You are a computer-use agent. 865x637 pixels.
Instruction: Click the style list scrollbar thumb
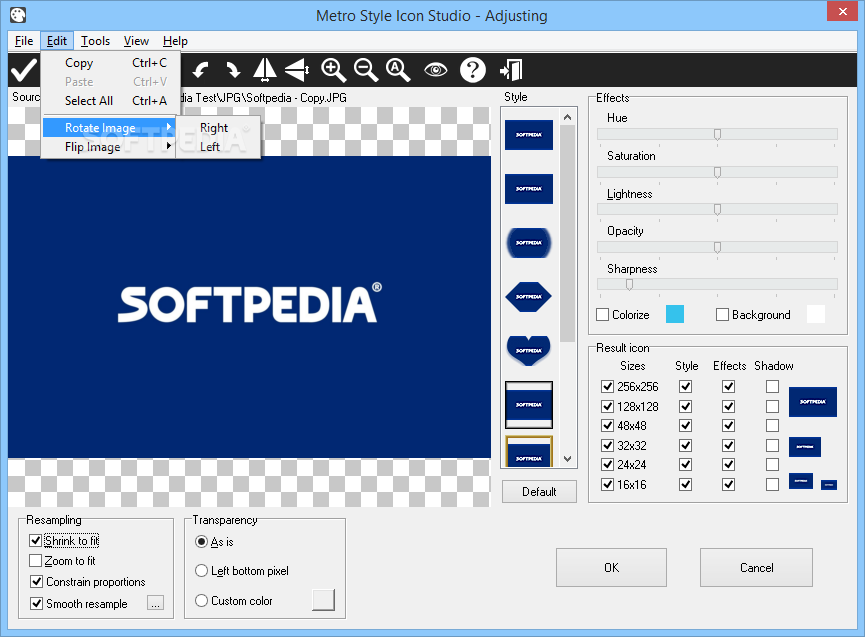click(x=567, y=233)
